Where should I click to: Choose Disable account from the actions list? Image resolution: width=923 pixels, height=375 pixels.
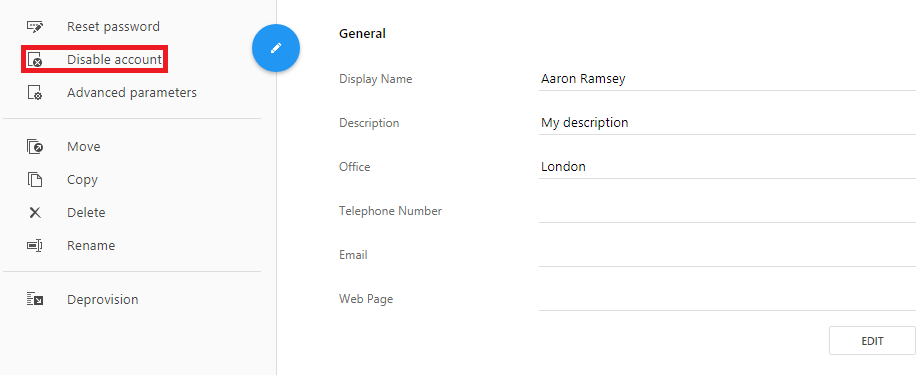(x=114, y=59)
